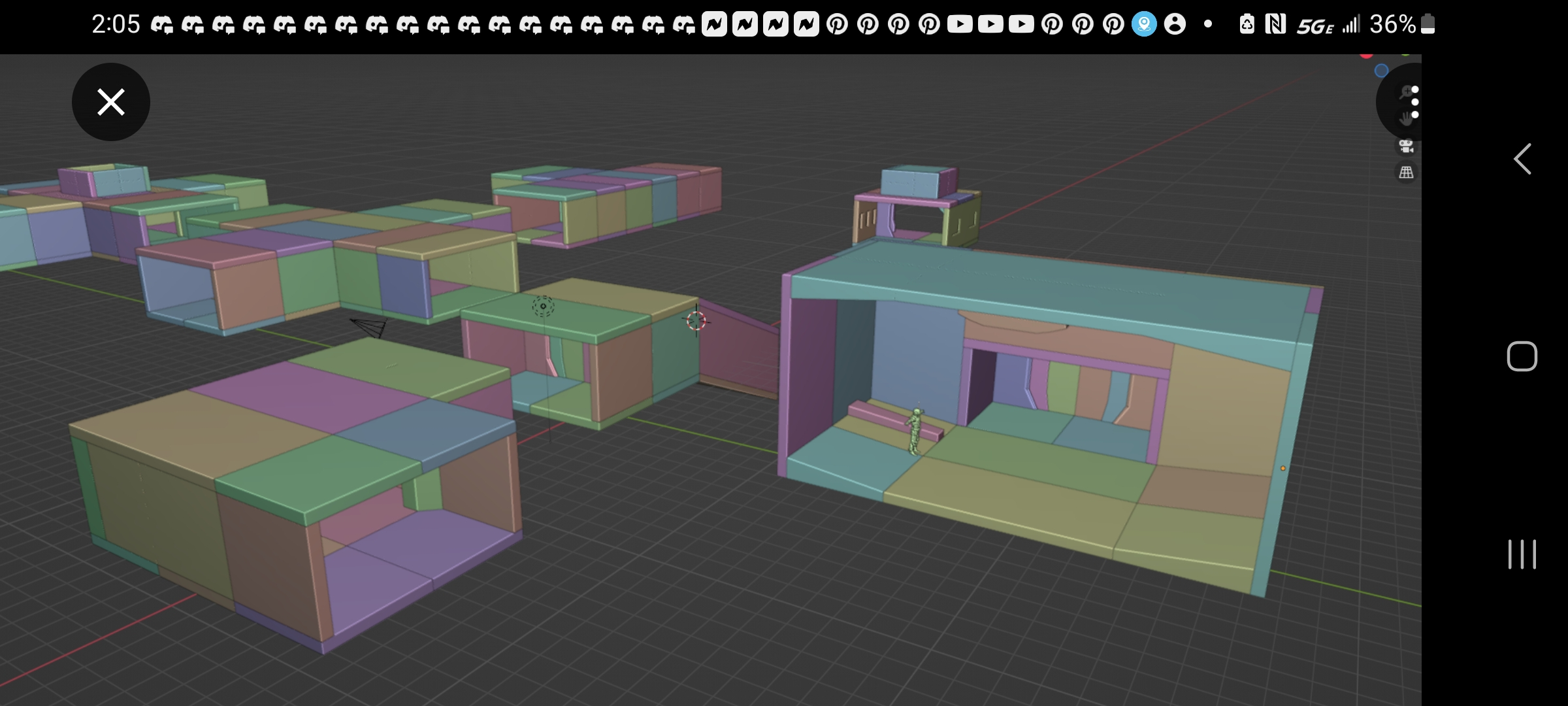The width and height of the screenshot is (1568, 706).
Task: Tap the battery 36% indicator
Action: [1402, 24]
